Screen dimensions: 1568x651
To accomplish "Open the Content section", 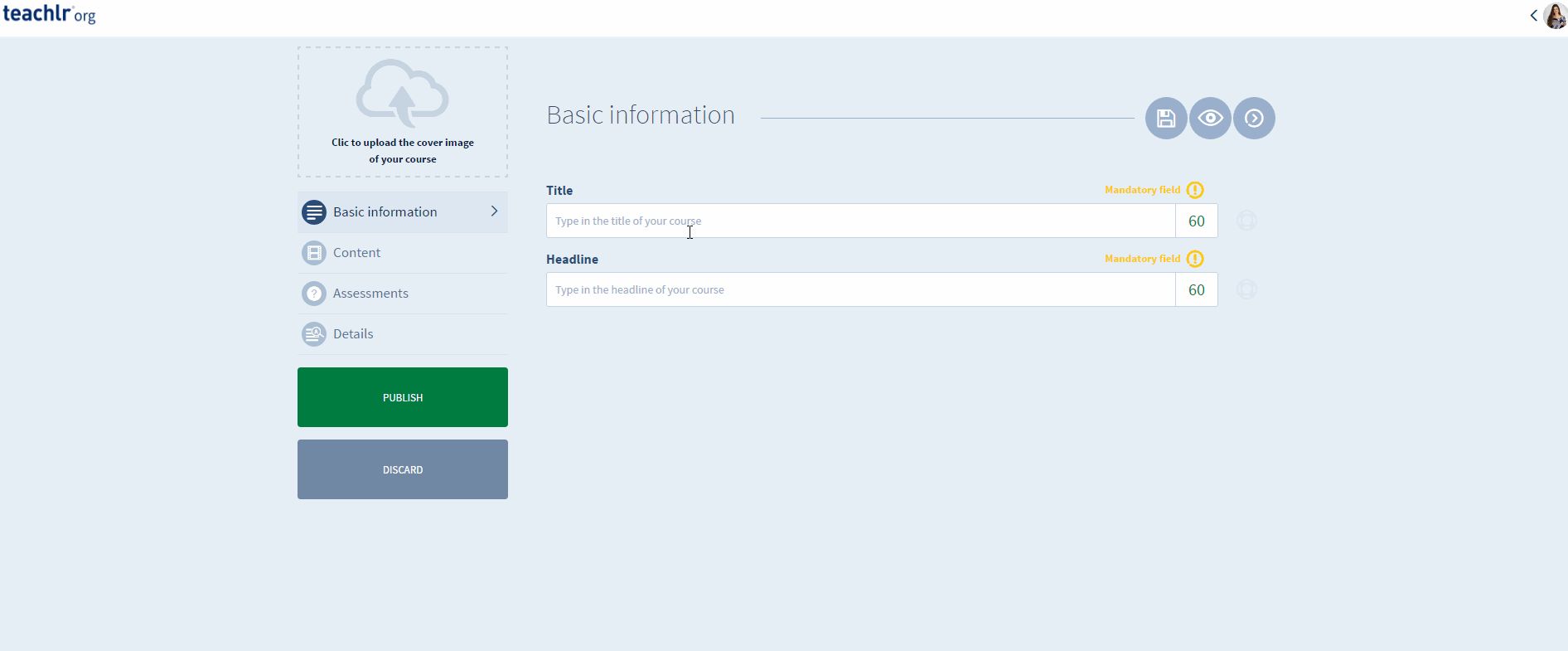I will click(357, 253).
